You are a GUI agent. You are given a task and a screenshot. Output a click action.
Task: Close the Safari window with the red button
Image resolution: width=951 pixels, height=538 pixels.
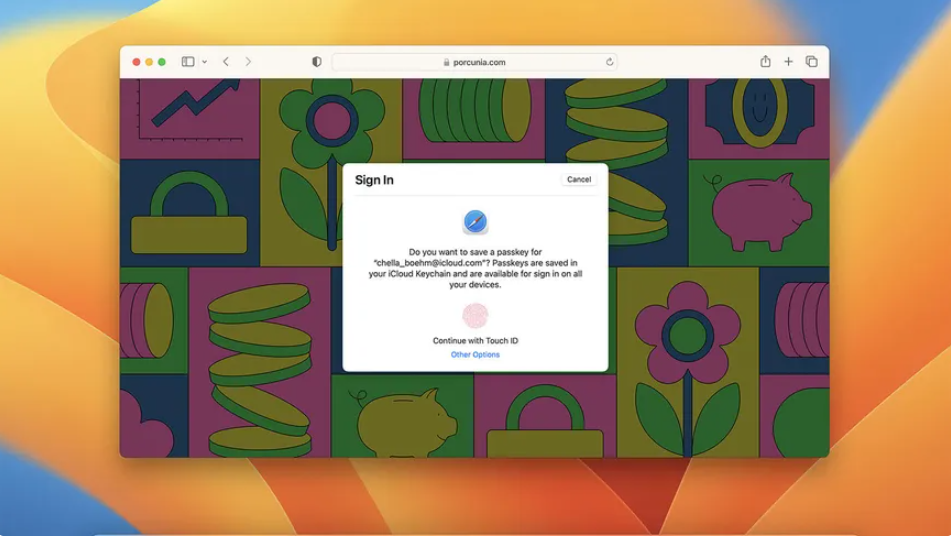pyautogui.click(x=136, y=62)
